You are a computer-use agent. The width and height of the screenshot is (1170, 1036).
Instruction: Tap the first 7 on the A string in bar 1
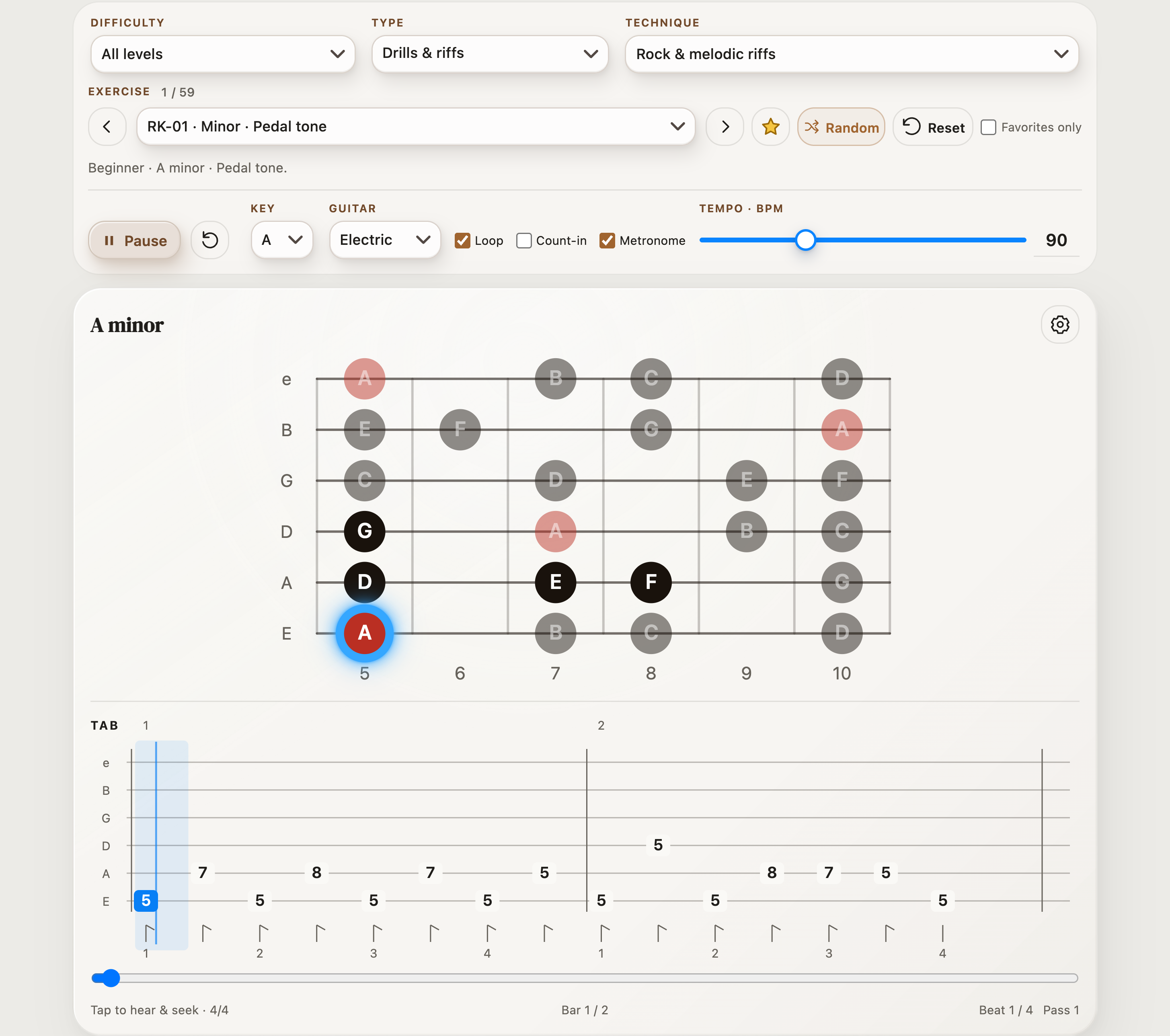[x=203, y=873]
